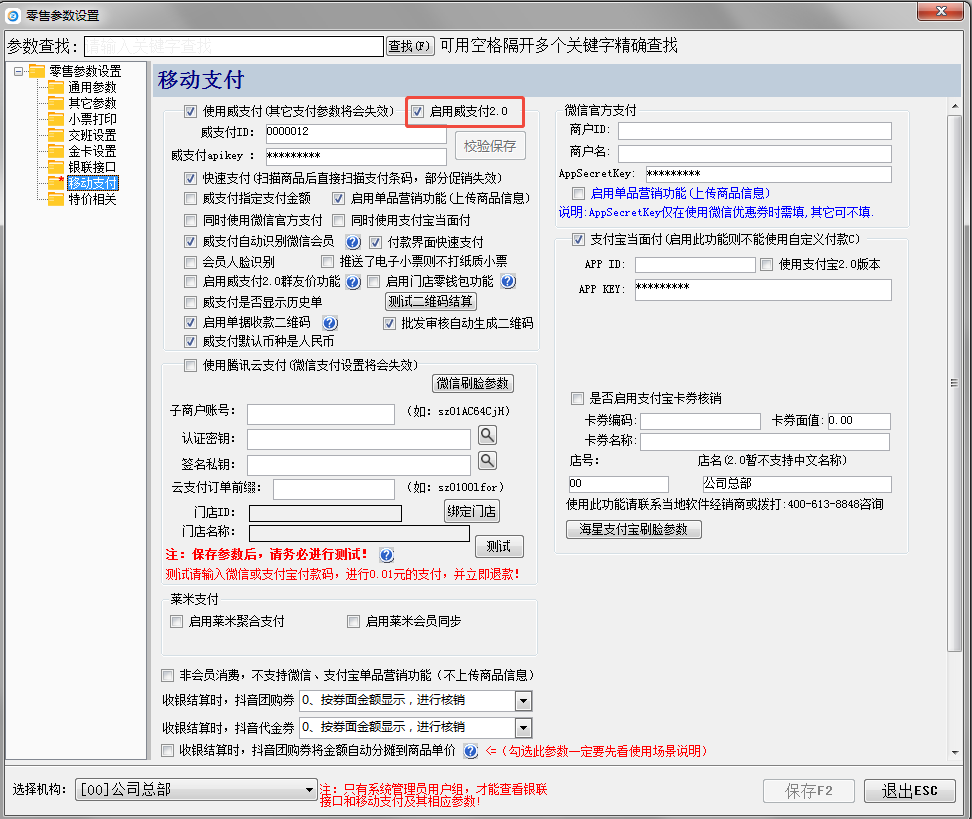Click the 校验保存 button
The height and width of the screenshot is (819, 972).
489,145
